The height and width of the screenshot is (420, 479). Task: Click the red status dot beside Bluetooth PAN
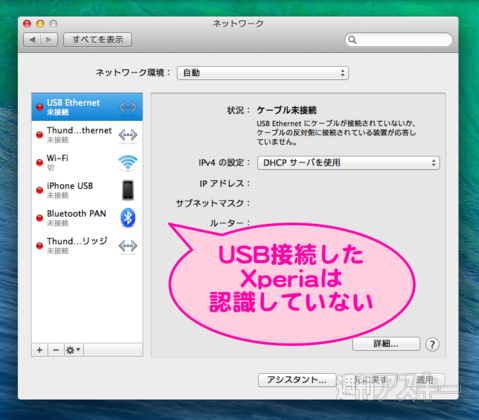tap(40, 218)
